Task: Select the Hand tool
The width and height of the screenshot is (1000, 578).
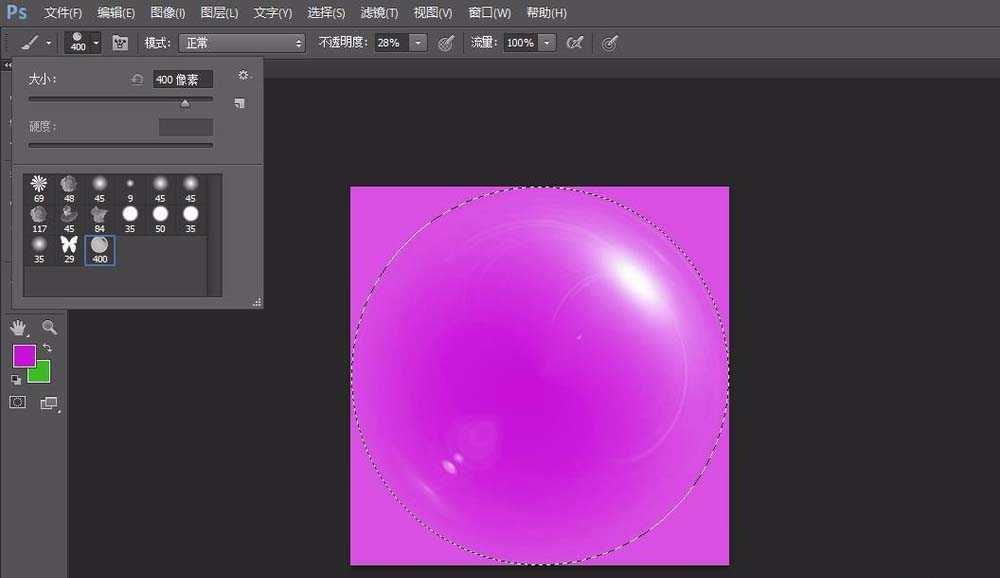Action: [x=18, y=328]
